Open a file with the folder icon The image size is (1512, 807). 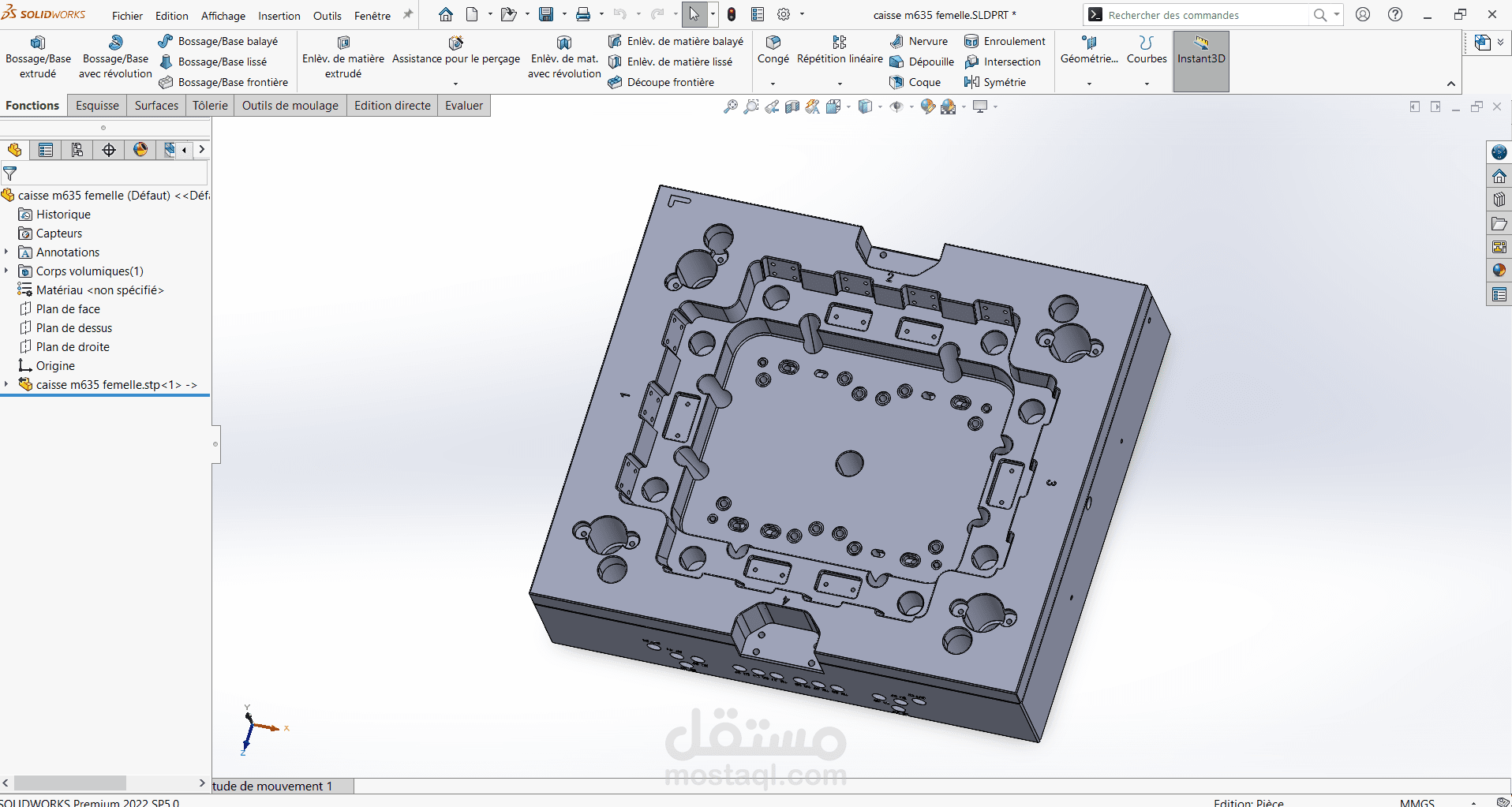509,14
